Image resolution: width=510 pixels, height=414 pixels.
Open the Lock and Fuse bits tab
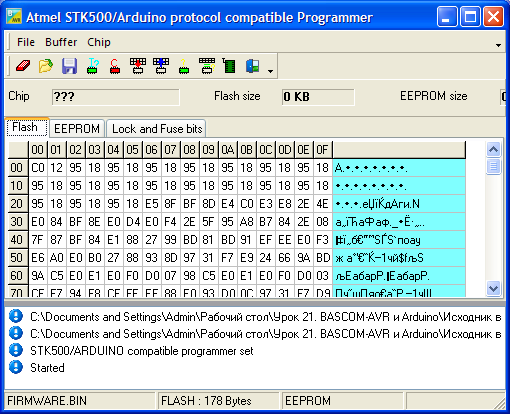click(x=157, y=129)
